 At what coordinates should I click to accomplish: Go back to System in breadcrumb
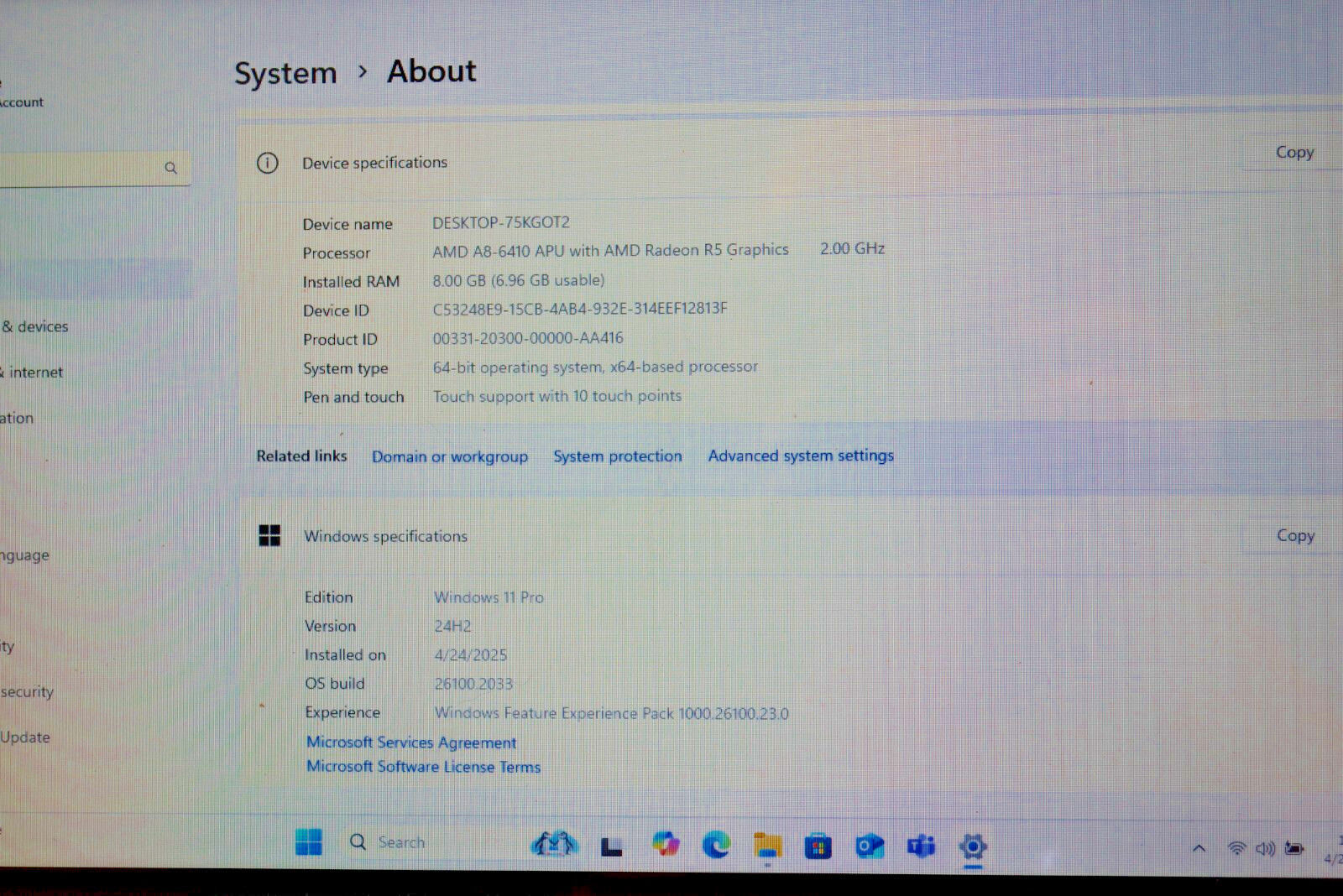click(285, 74)
